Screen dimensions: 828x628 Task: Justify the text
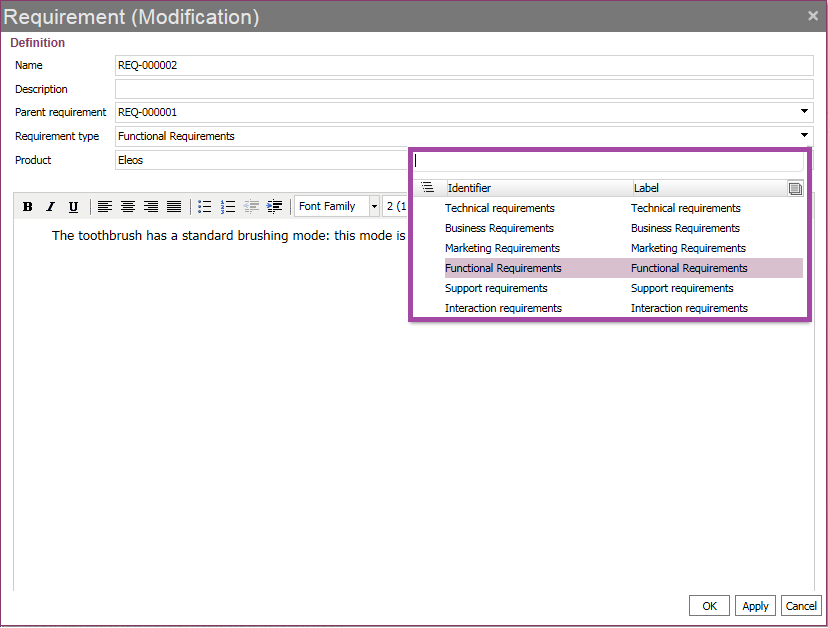pyautogui.click(x=174, y=207)
